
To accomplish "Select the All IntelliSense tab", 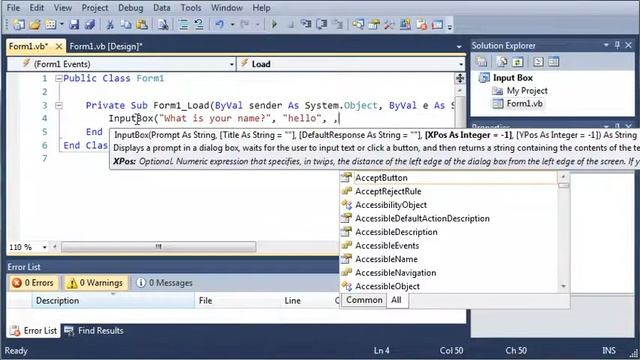I will (x=396, y=300).
